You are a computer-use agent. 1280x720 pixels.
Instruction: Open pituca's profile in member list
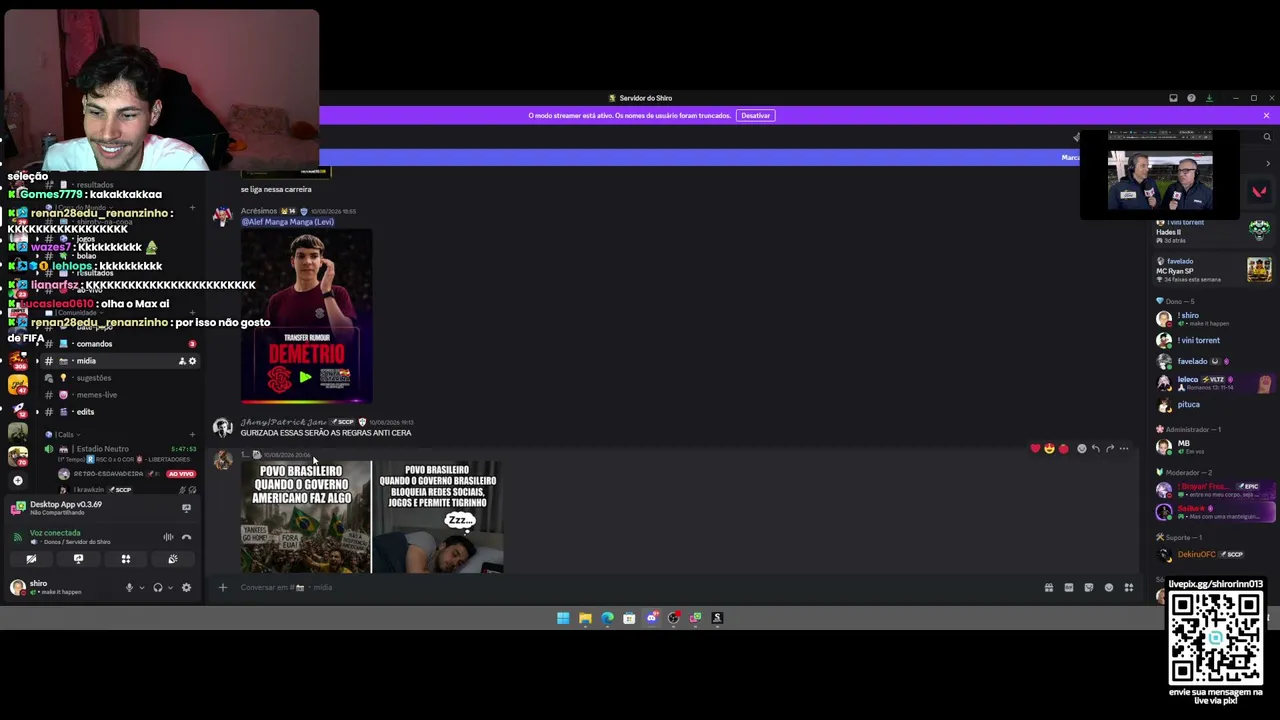click(1212, 405)
